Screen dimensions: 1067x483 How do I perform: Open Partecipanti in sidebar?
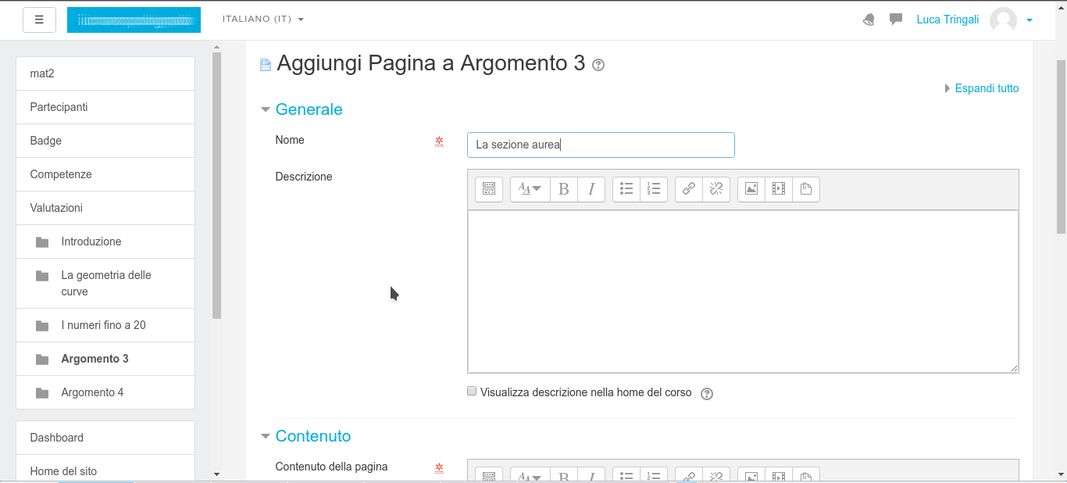(105, 107)
